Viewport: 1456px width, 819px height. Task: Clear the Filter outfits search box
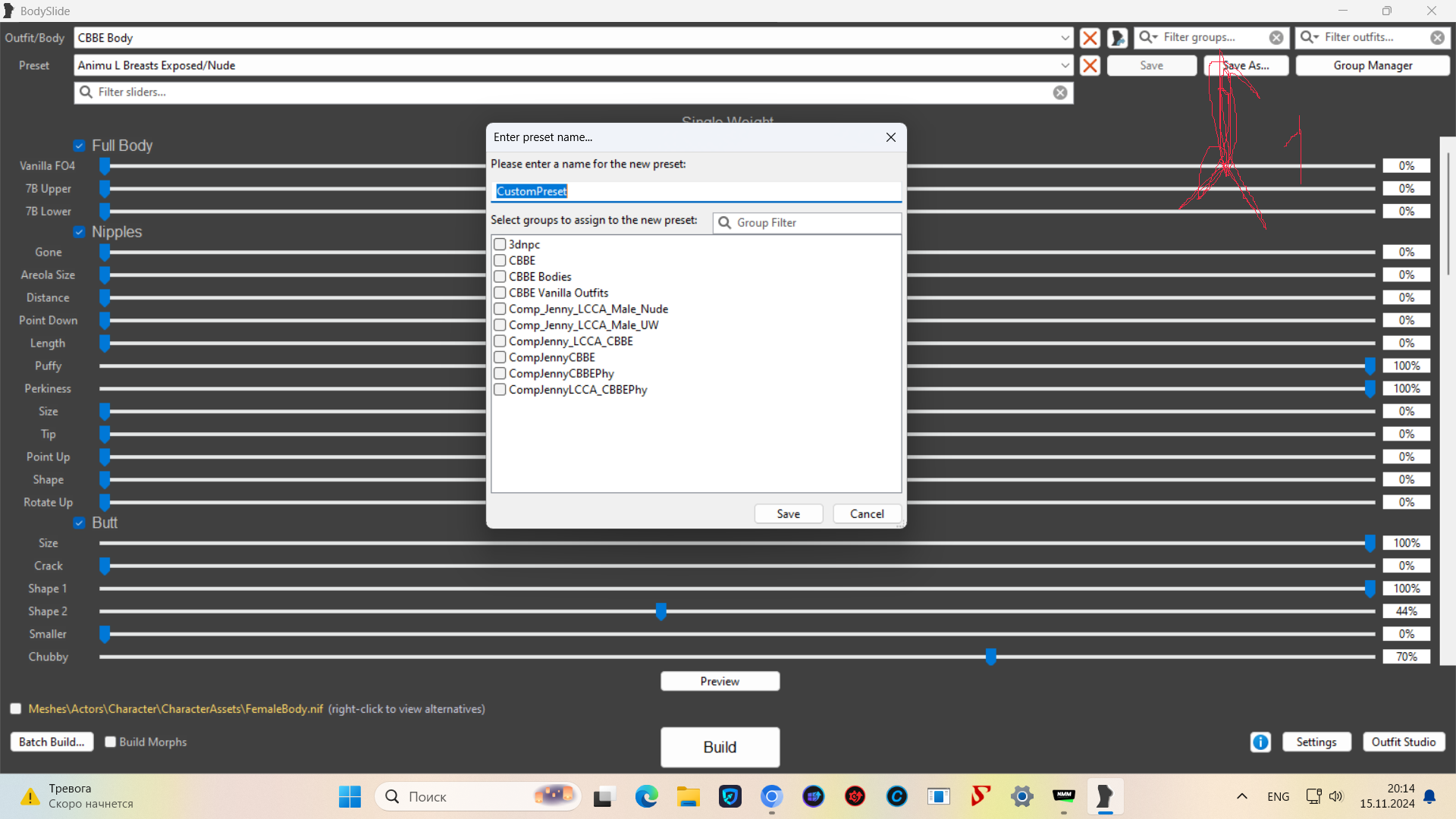pyautogui.click(x=1437, y=37)
